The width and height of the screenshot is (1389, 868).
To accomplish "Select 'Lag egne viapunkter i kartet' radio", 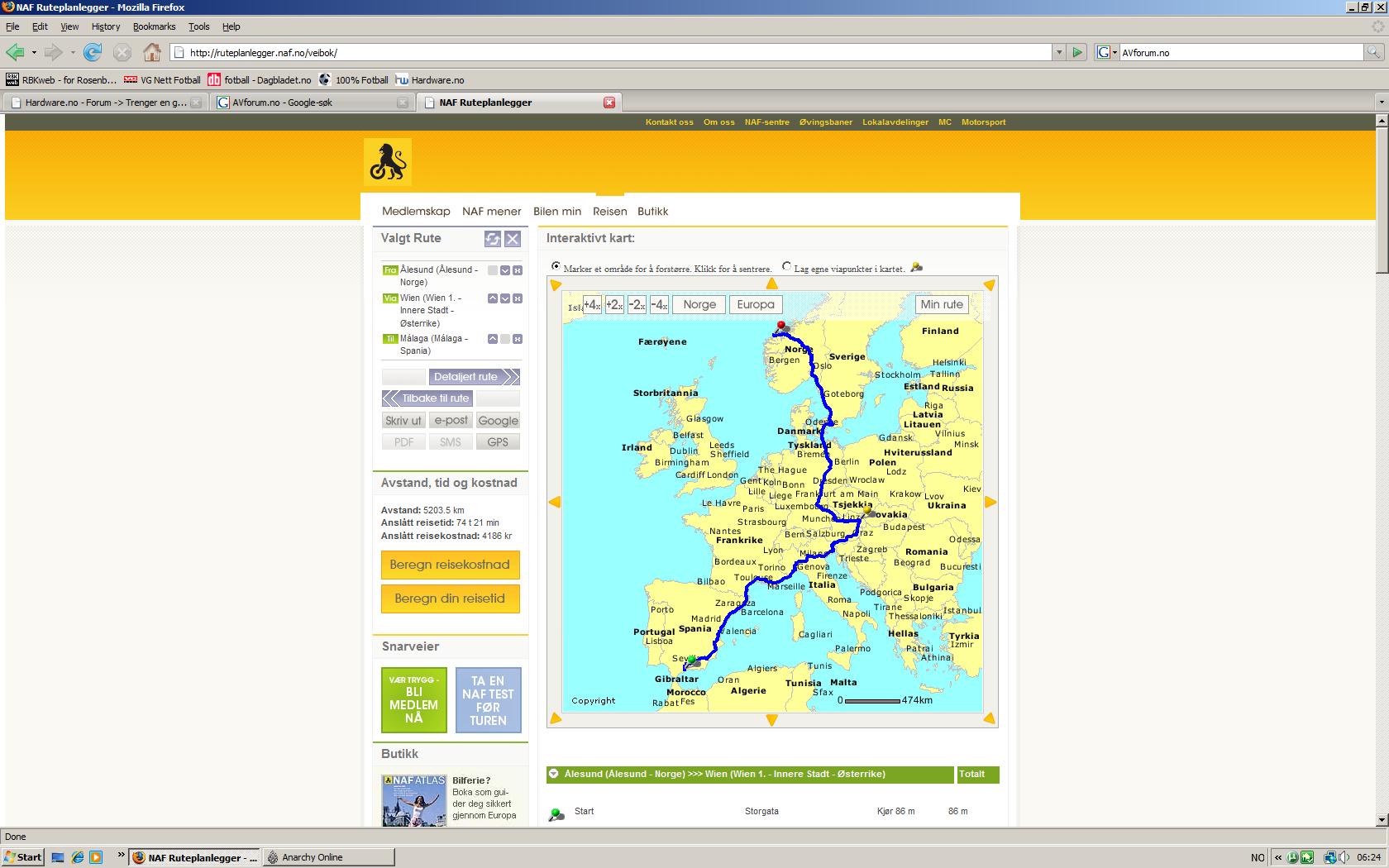I will 786,266.
